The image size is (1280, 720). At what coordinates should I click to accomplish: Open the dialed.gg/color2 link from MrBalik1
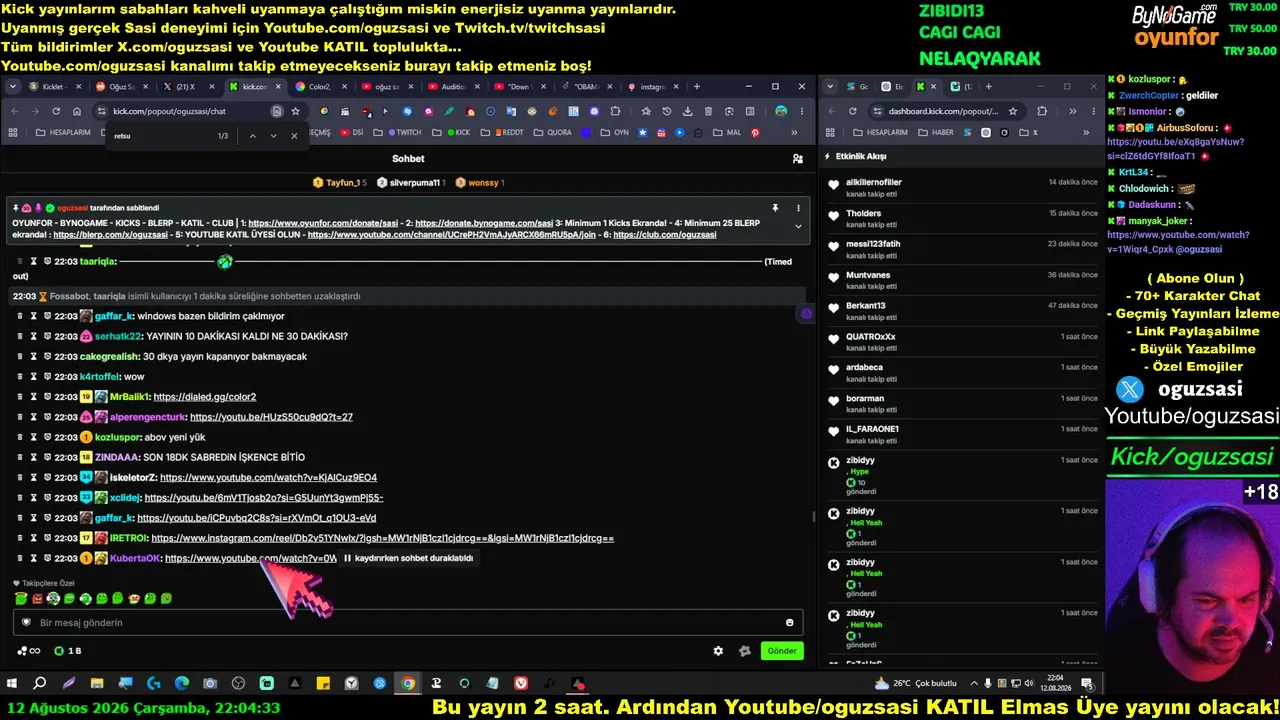(x=205, y=397)
